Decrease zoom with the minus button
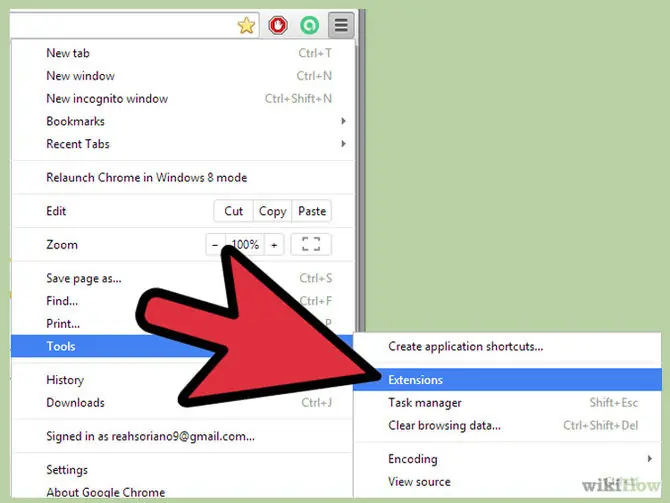This screenshot has width=670, height=503. coord(215,245)
